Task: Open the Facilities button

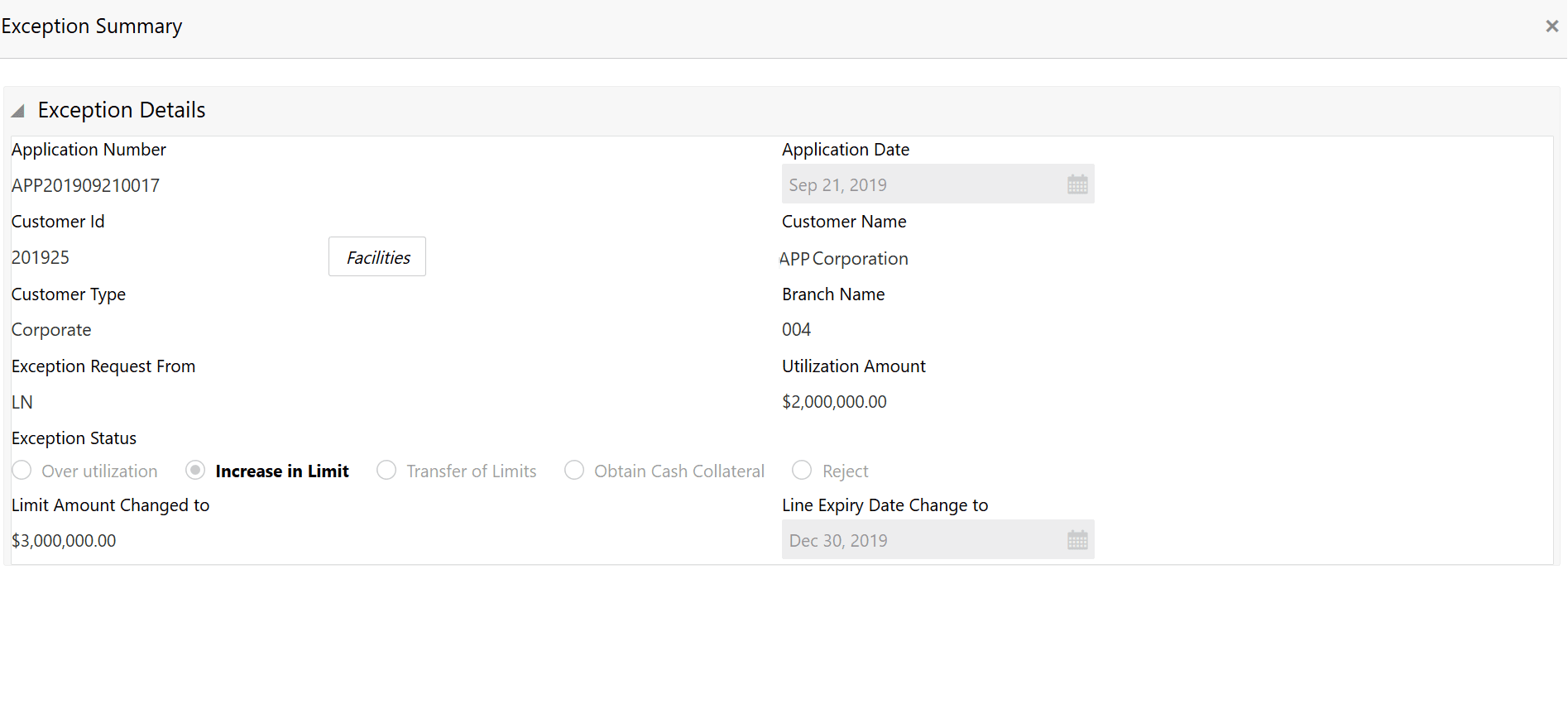Action: (x=377, y=256)
